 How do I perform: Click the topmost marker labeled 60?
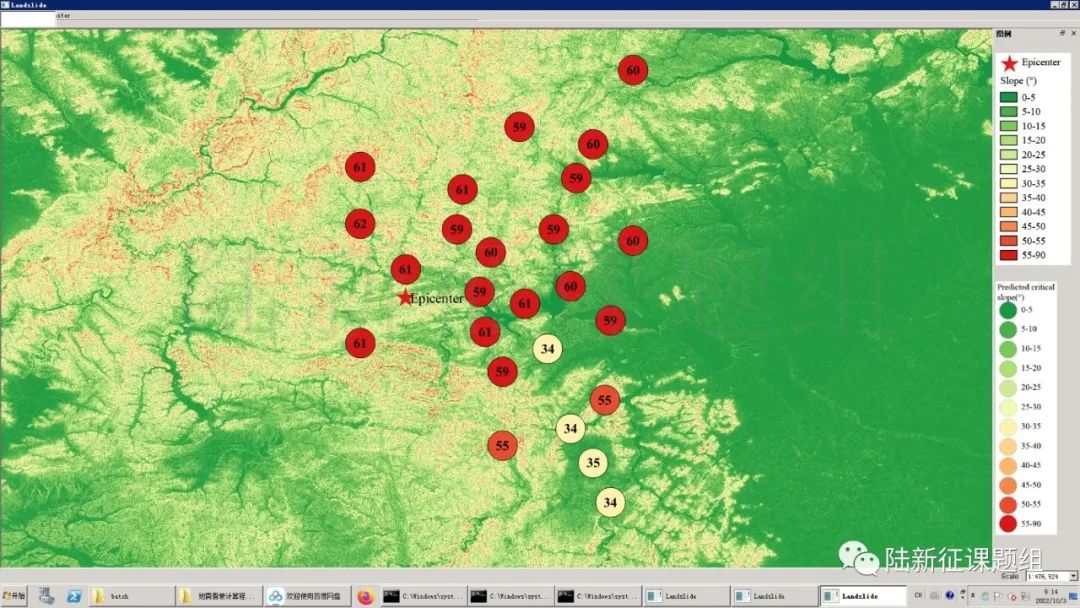[x=632, y=70]
